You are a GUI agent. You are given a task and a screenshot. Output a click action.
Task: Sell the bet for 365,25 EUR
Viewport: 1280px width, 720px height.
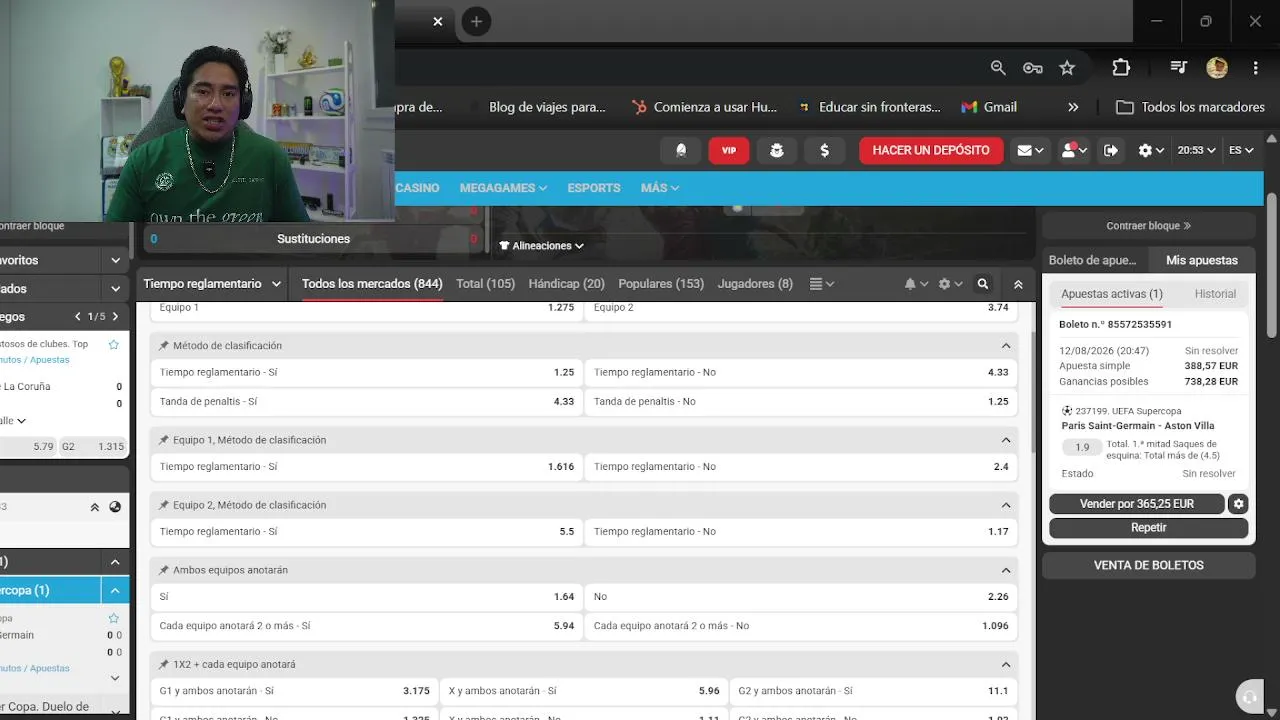pyautogui.click(x=1137, y=504)
